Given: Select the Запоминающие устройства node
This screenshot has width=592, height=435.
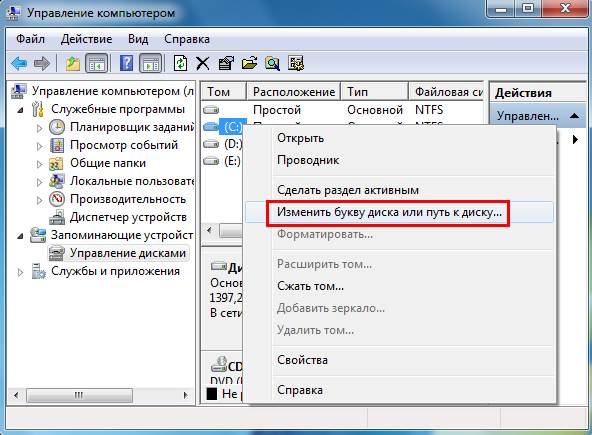Looking at the screenshot, I should (122, 235).
